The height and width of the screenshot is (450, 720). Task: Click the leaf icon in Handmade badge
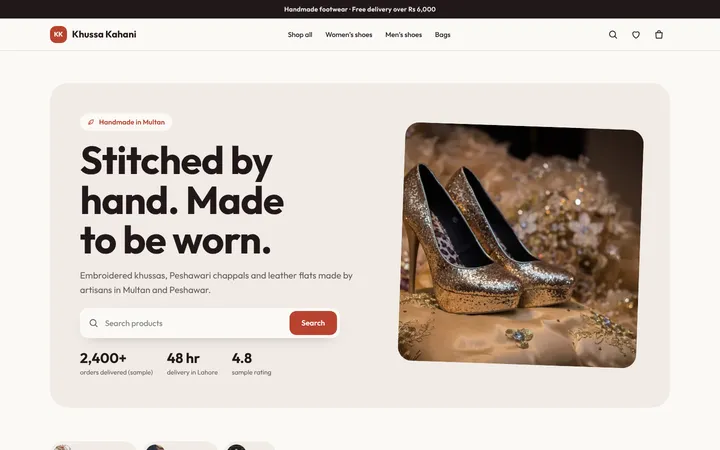coord(91,122)
